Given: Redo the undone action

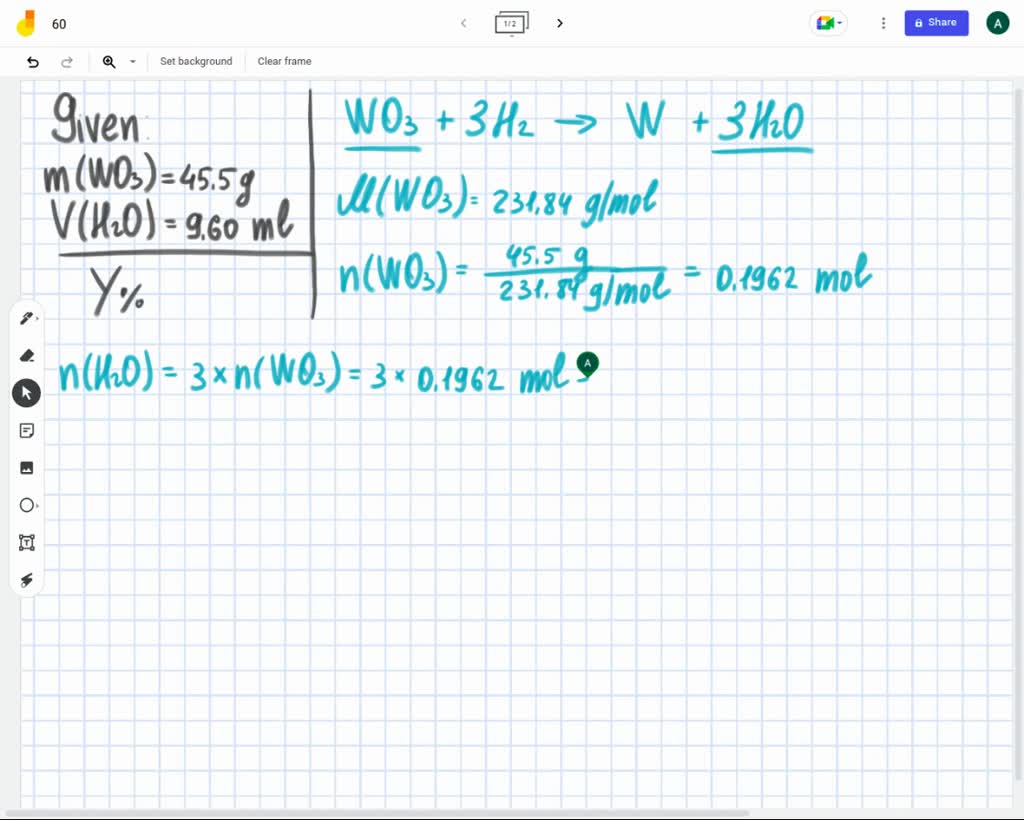Looking at the screenshot, I should pos(67,61).
